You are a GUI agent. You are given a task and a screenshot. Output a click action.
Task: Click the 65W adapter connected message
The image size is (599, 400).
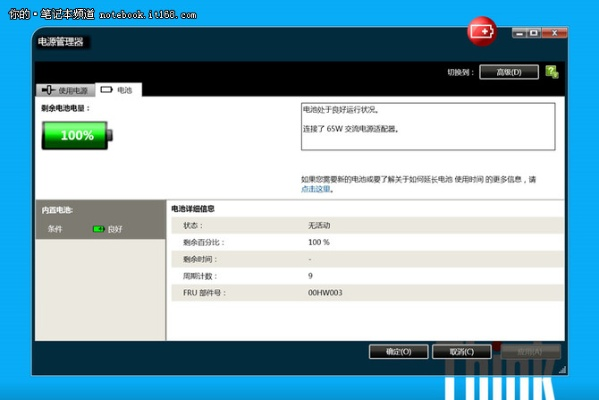click(351, 129)
